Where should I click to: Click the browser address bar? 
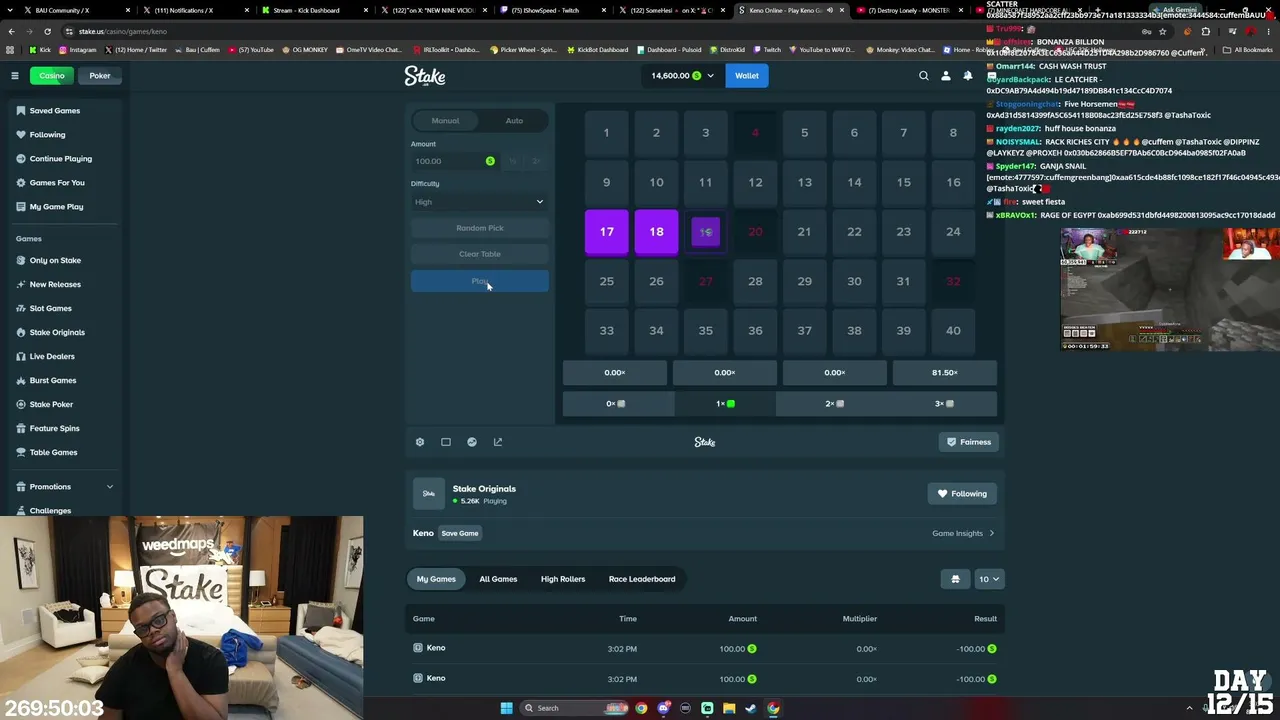pos(600,31)
